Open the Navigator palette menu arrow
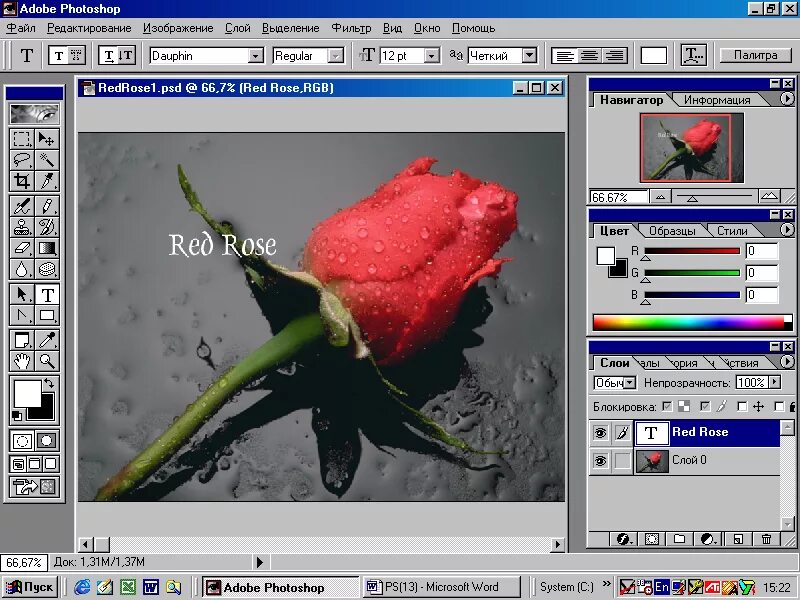Image resolution: width=800 pixels, height=600 pixels. [787, 99]
